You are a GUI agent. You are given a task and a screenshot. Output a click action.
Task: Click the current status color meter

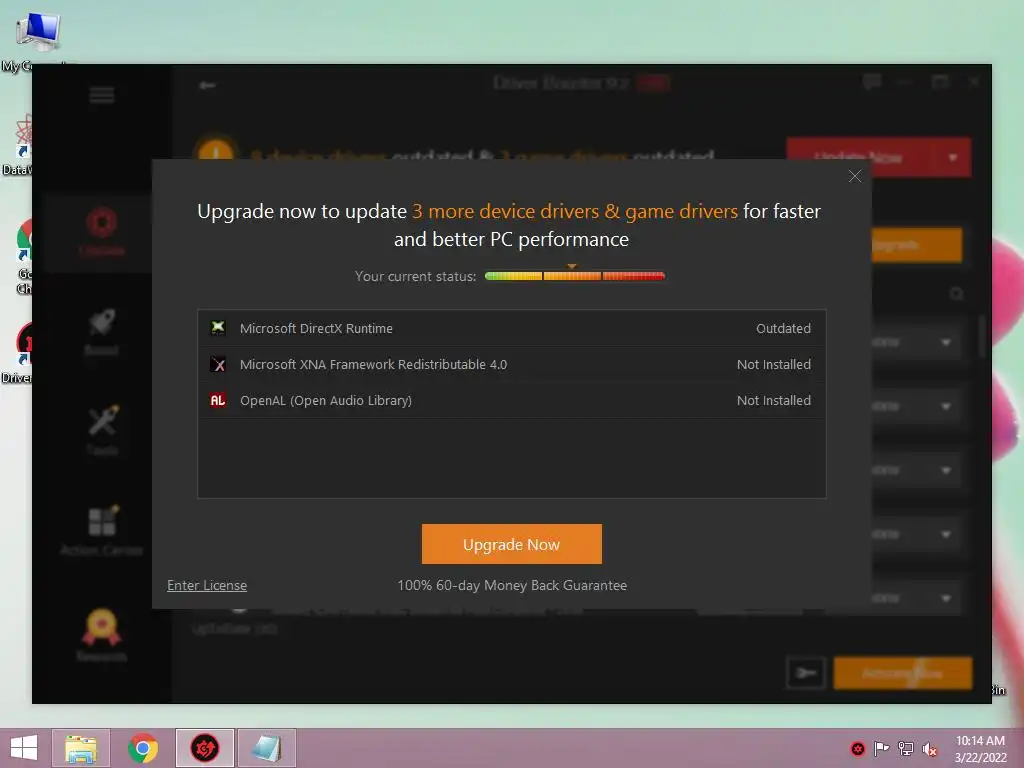[x=575, y=276]
